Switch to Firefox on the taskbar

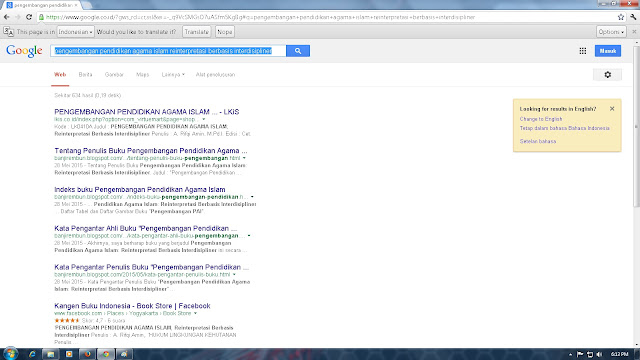point(87,354)
